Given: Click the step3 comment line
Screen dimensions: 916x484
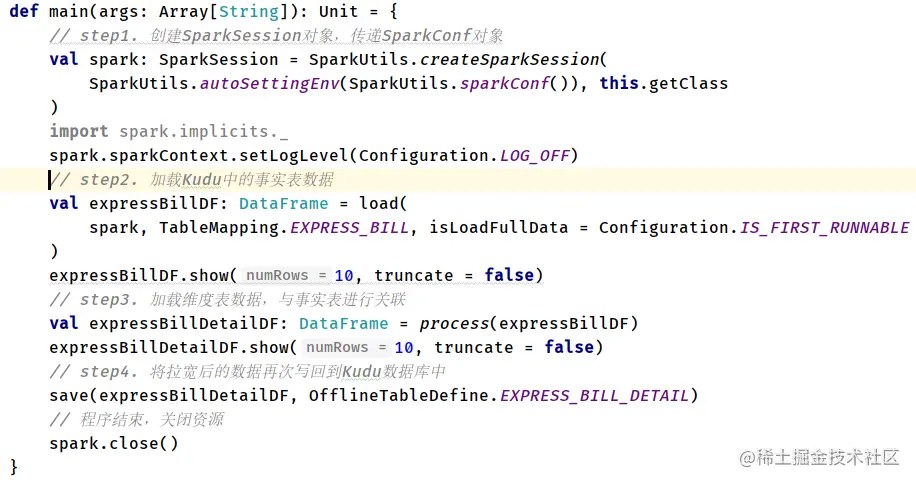Looking at the screenshot, I should 227,300.
